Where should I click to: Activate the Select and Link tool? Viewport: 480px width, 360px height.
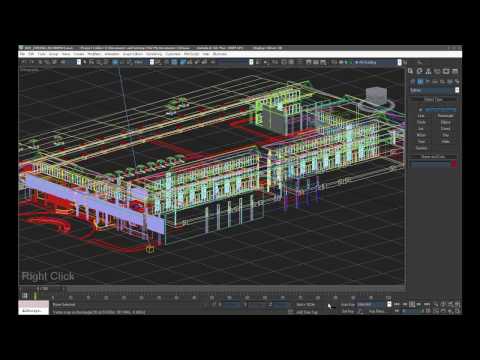[40, 62]
